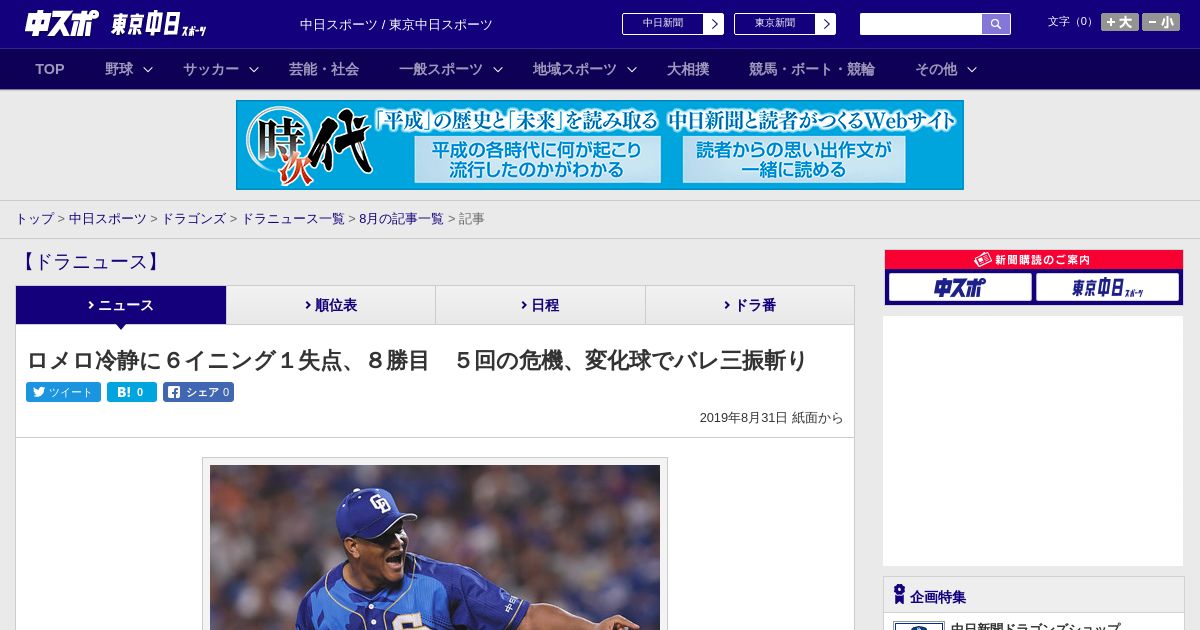Screen dimensions: 1200x630
Task: Click the arrow beside 東京新聞
Action: [825, 24]
